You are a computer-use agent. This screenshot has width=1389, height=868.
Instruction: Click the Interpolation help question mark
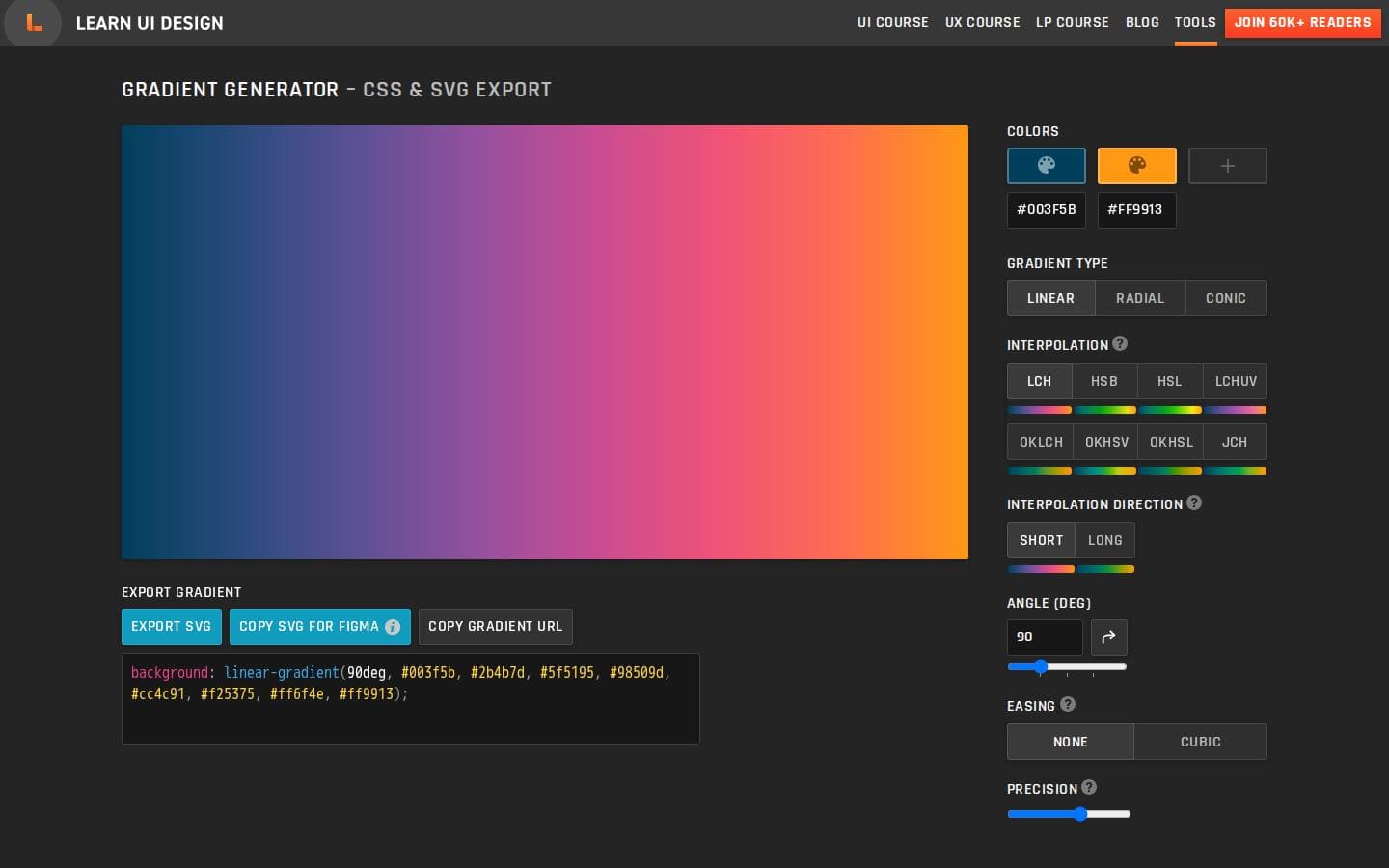point(1120,343)
